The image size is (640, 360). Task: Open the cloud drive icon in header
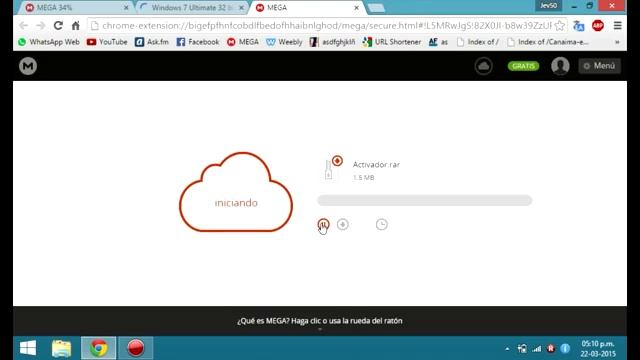pos(484,66)
